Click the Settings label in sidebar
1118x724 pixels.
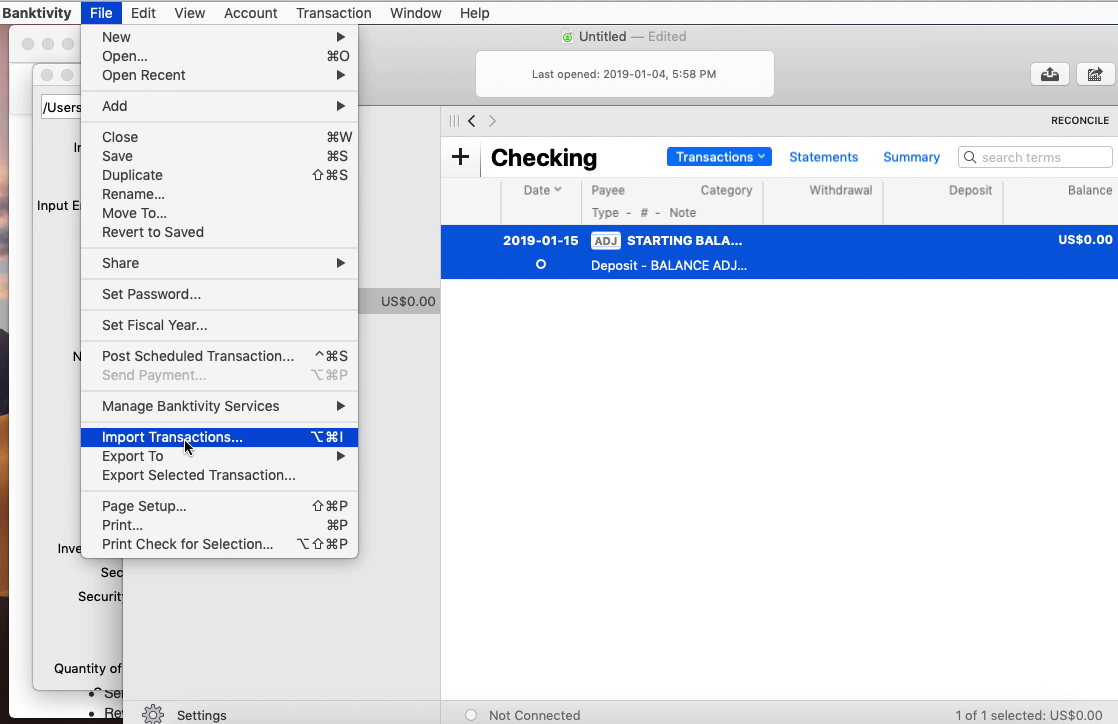click(x=202, y=715)
